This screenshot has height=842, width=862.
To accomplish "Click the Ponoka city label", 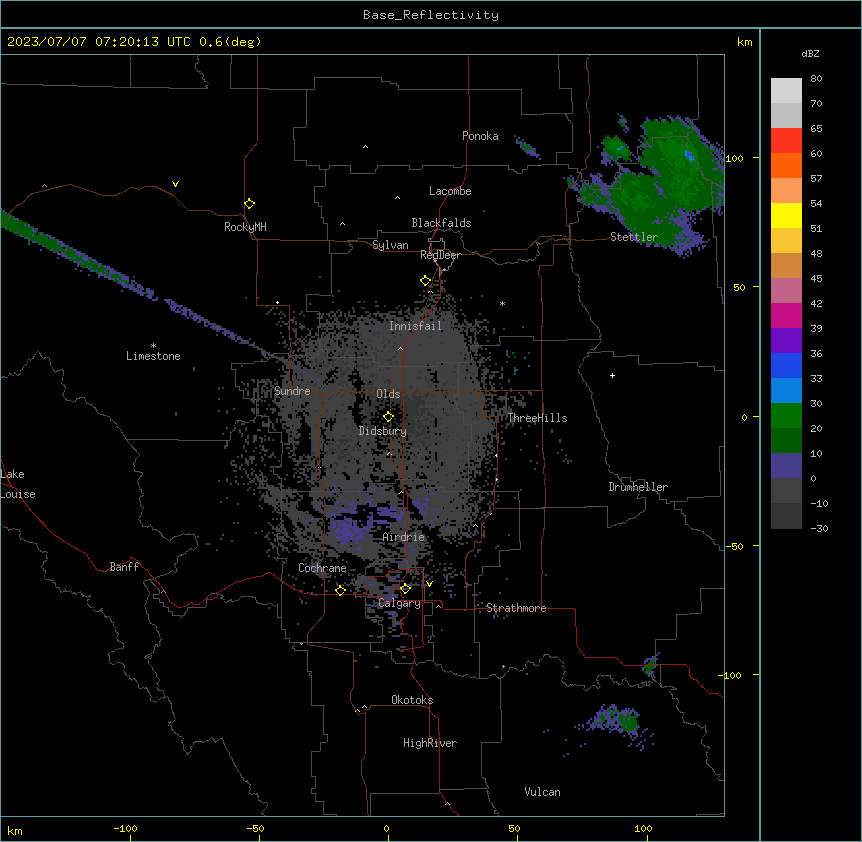I will (480, 136).
